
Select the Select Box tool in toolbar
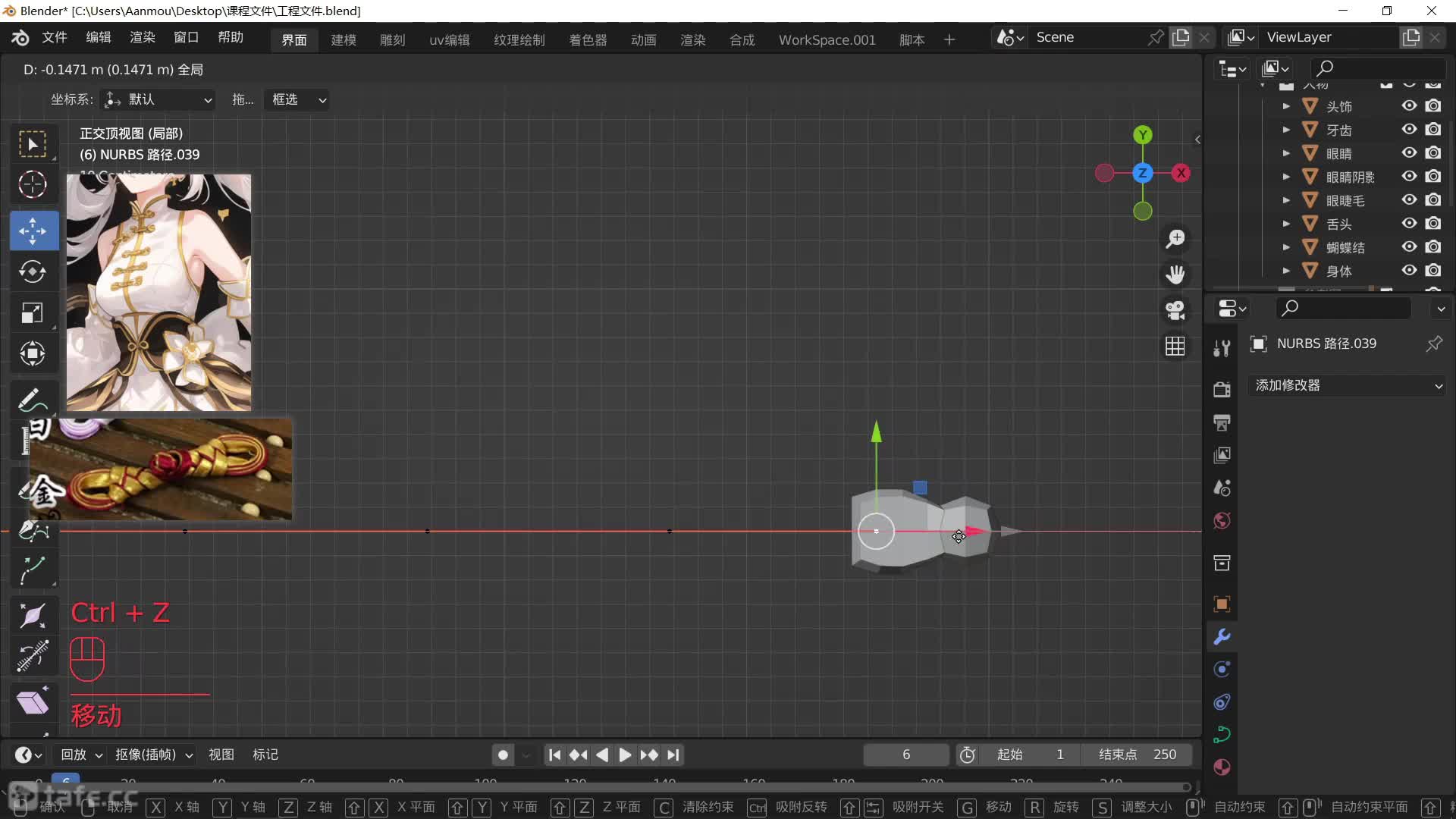[33, 144]
